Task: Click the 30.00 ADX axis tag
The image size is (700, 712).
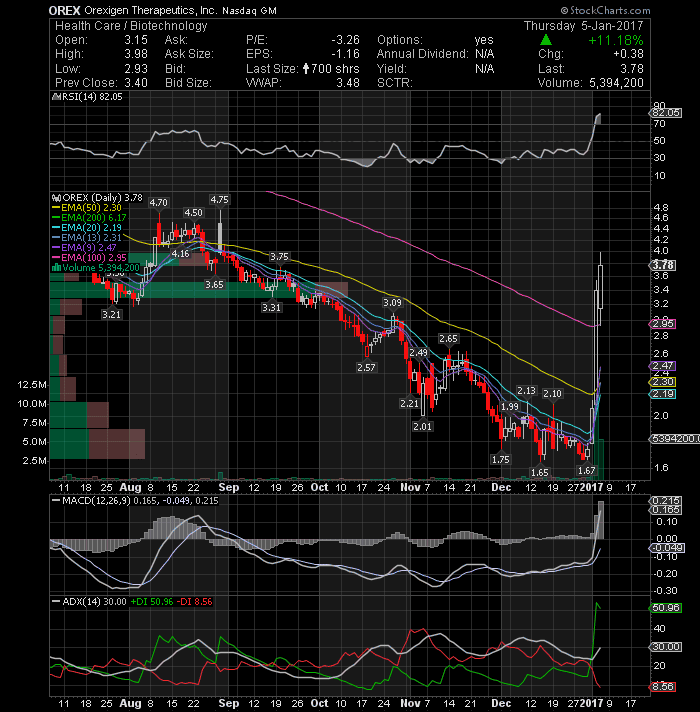Action: (665, 647)
